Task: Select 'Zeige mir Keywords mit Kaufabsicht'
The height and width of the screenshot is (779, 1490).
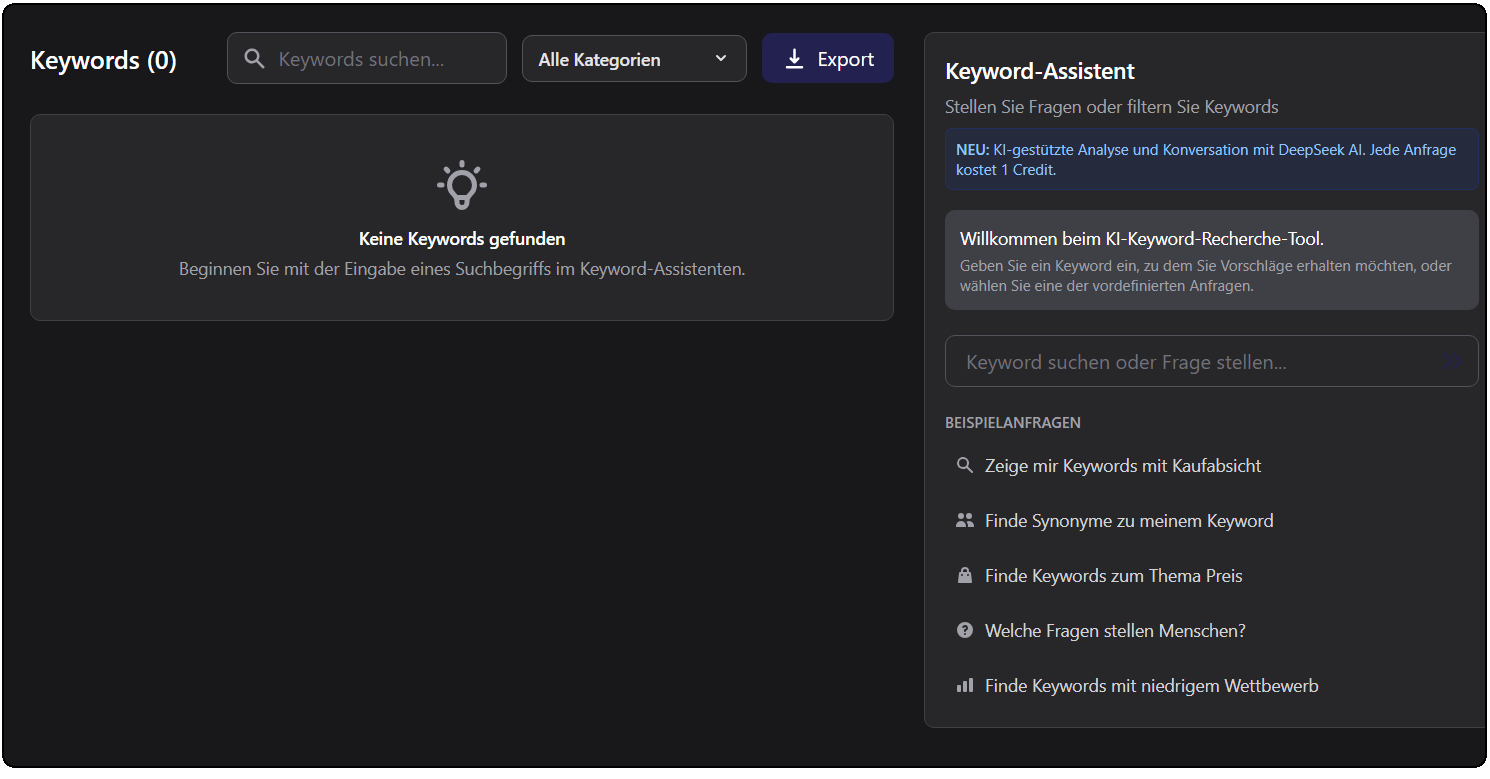Action: (x=1124, y=465)
